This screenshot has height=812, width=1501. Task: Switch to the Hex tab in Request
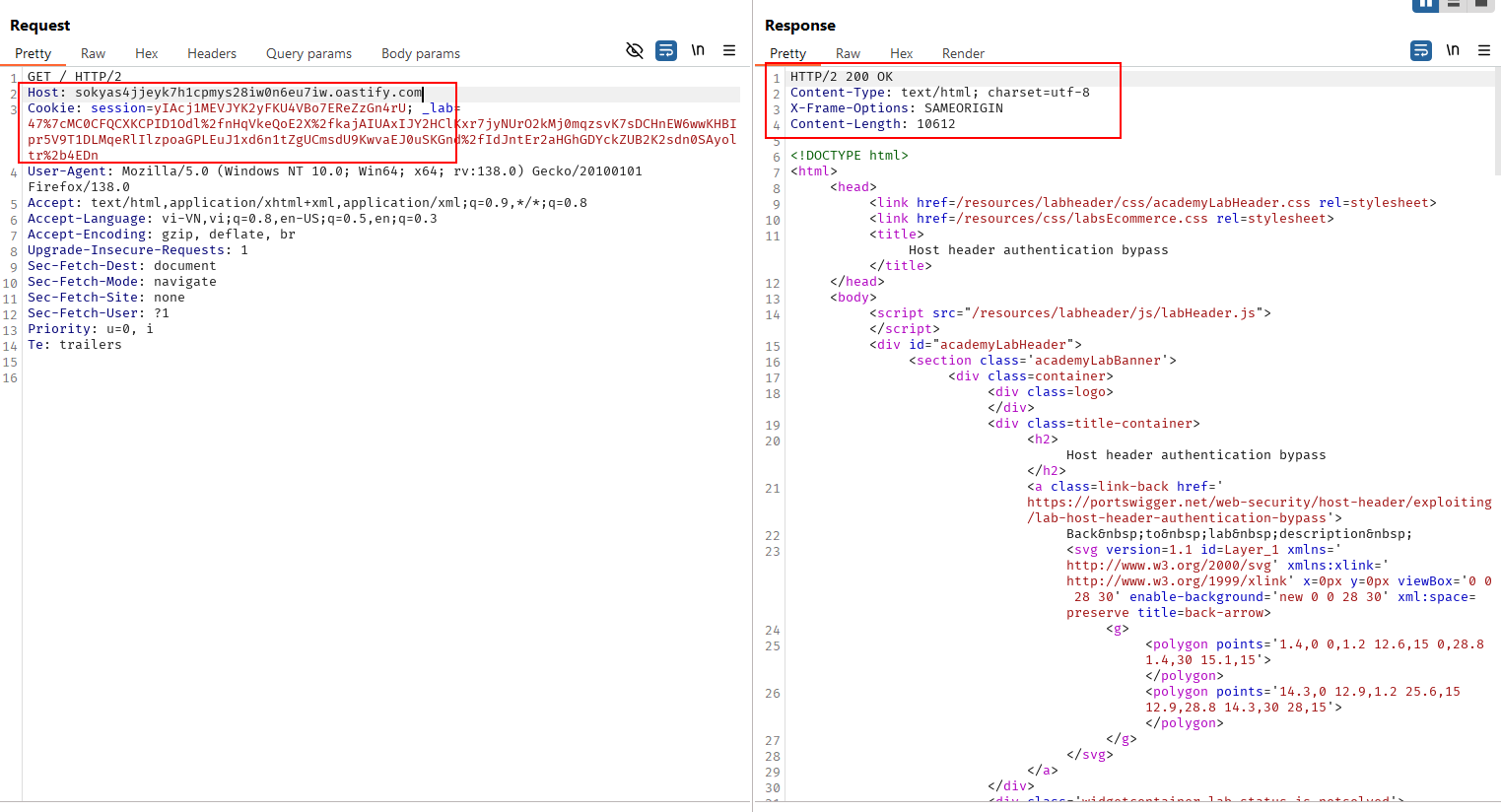tap(146, 53)
